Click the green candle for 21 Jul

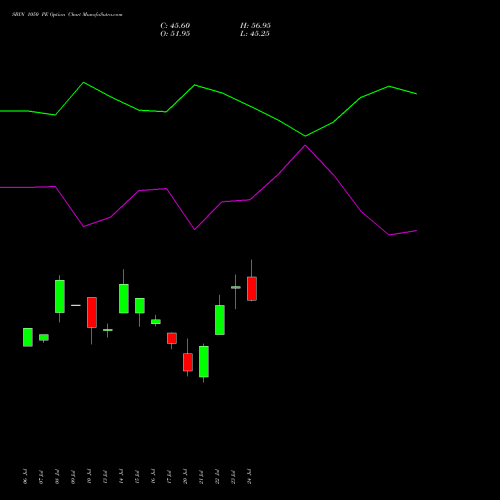coord(204,362)
